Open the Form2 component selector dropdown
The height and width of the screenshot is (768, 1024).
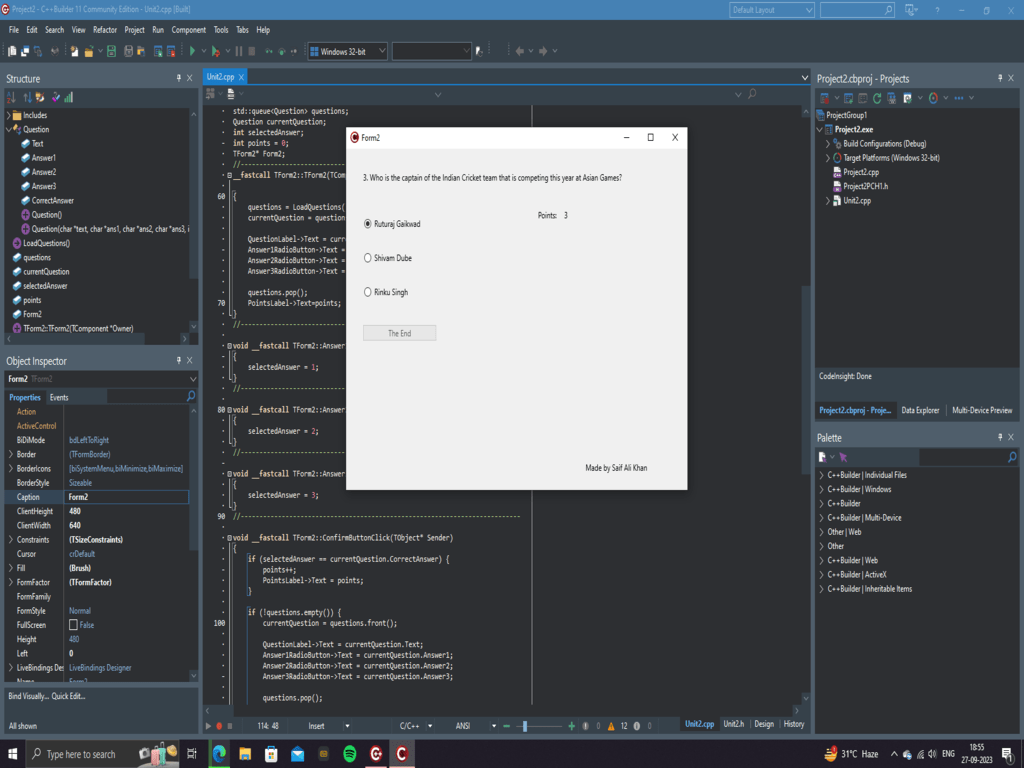point(193,379)
